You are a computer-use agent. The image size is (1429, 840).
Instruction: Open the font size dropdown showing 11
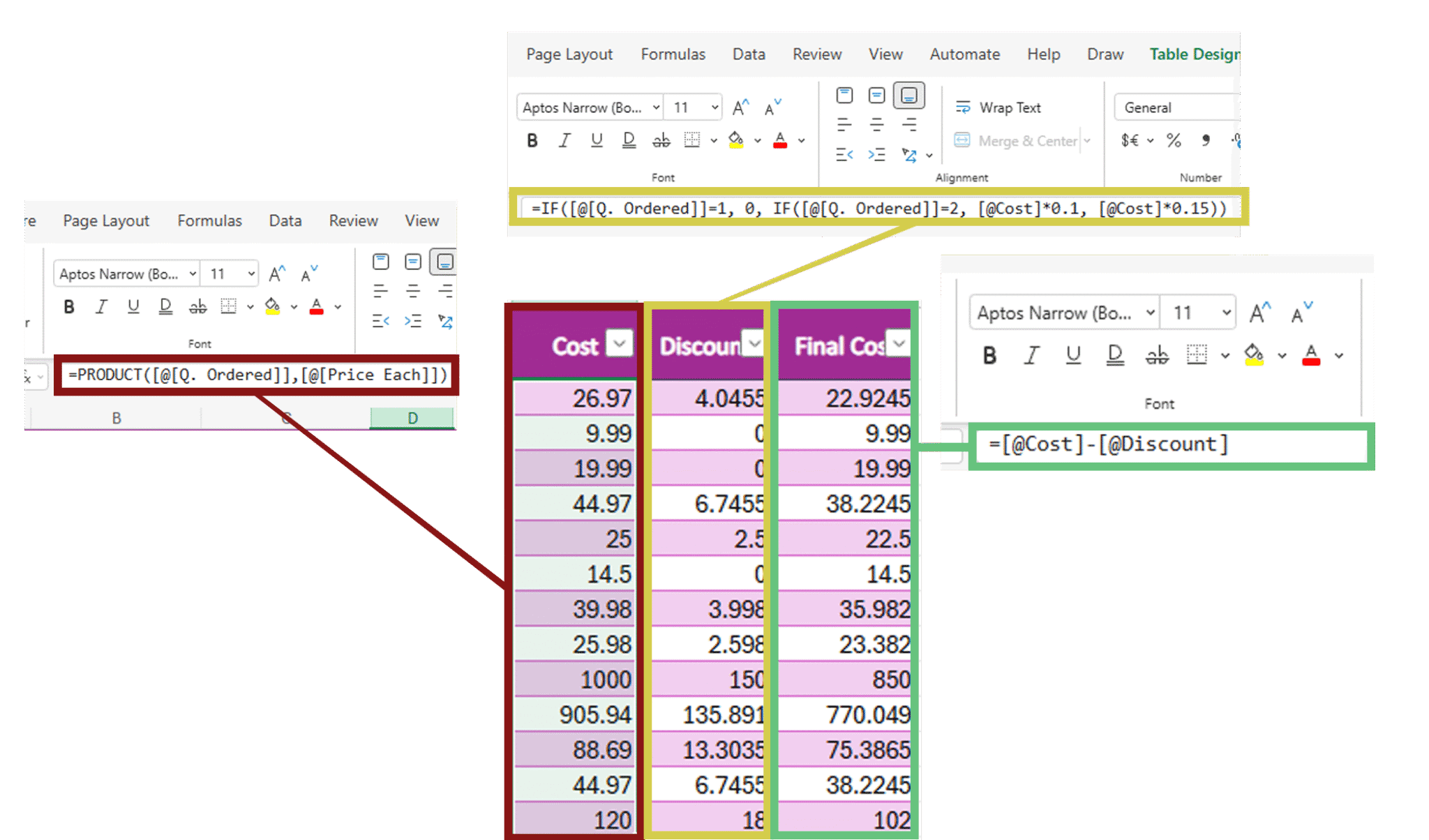click(x=693, y=106)
